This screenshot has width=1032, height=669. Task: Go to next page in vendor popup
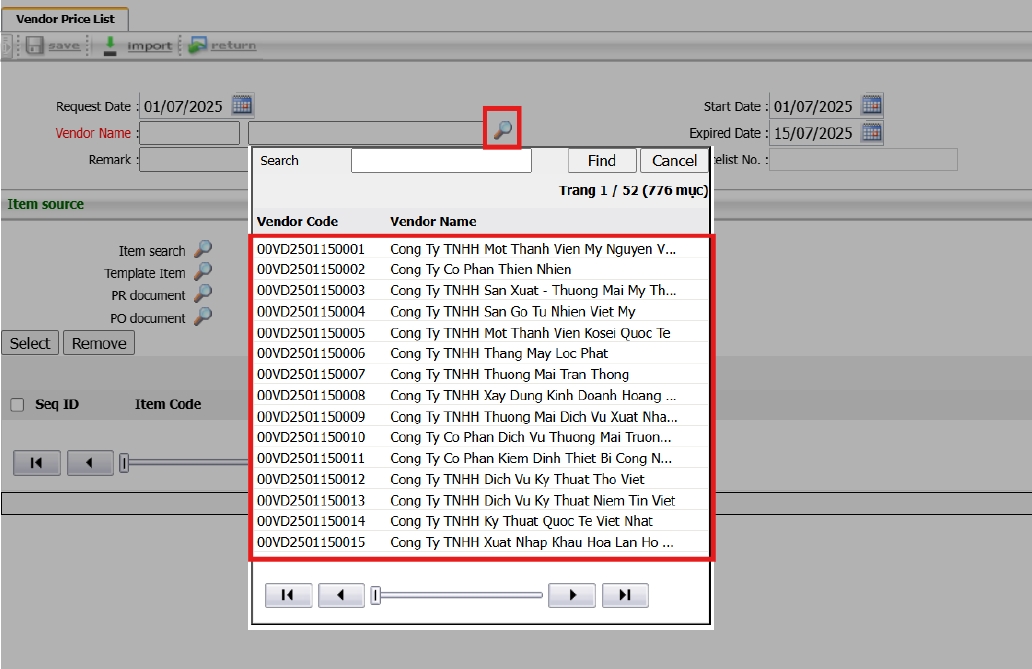[572, 595]
